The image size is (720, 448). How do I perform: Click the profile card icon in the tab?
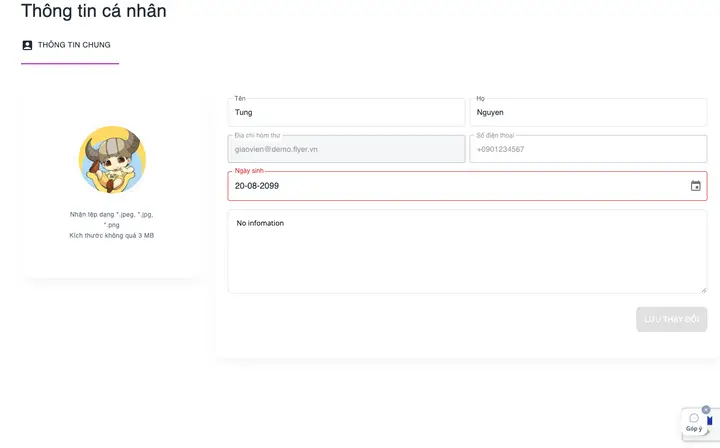point(27,45)
